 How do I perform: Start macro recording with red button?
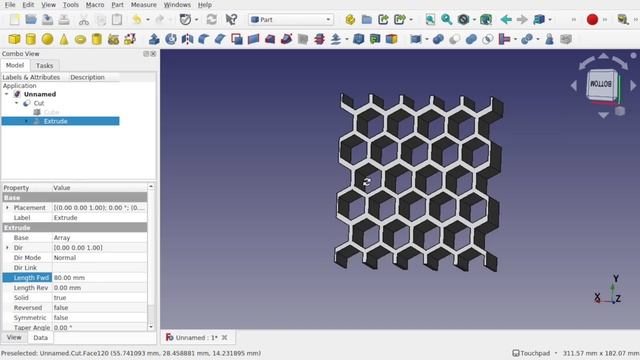point(592,20)
